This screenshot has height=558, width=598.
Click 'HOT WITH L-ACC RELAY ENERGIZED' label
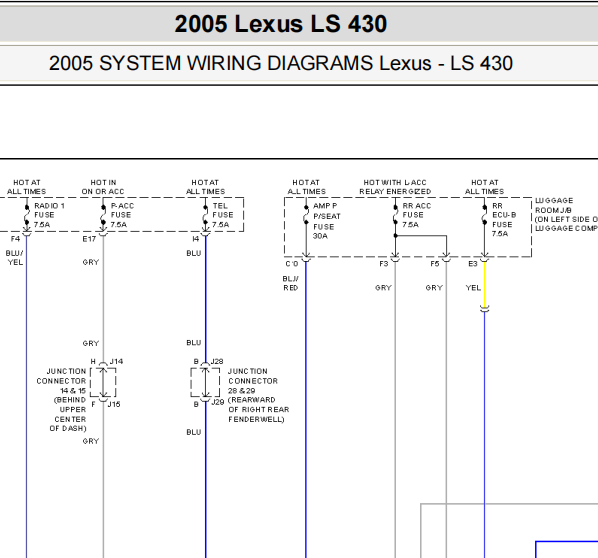(x=395, y=187)
